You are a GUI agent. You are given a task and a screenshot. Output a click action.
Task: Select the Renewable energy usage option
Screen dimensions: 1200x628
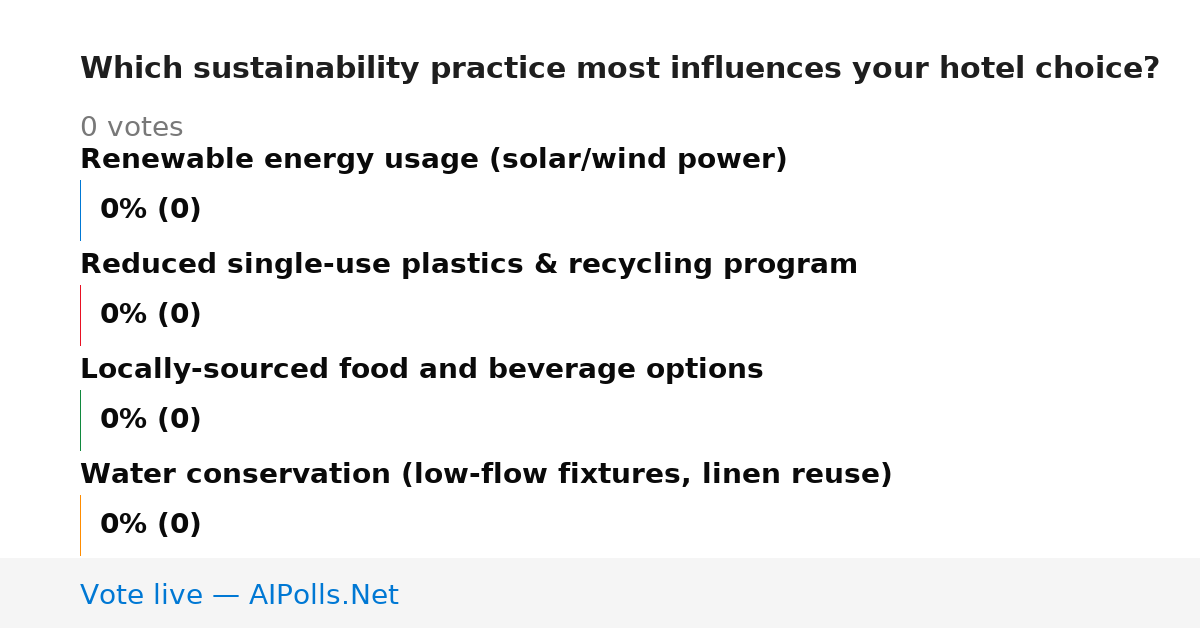tap(433, 160)
